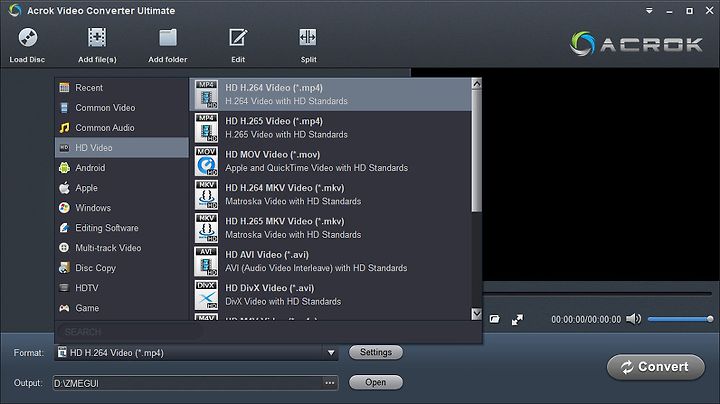Click the Format combo box showing HD H.264
The height and width of the screenshot is (404, 720).
pos(196,353)
